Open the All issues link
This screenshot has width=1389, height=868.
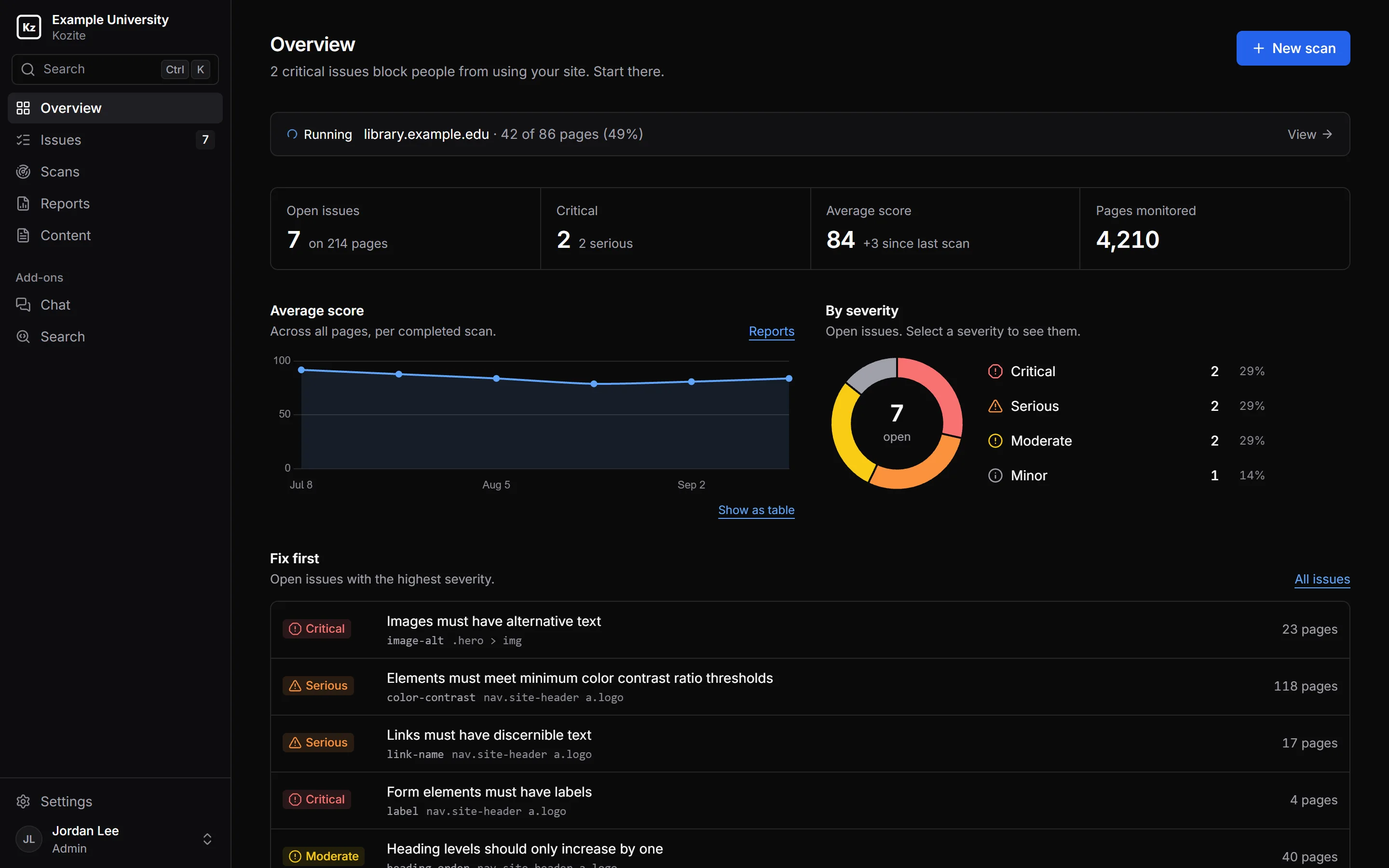[x=1322, y=579]
